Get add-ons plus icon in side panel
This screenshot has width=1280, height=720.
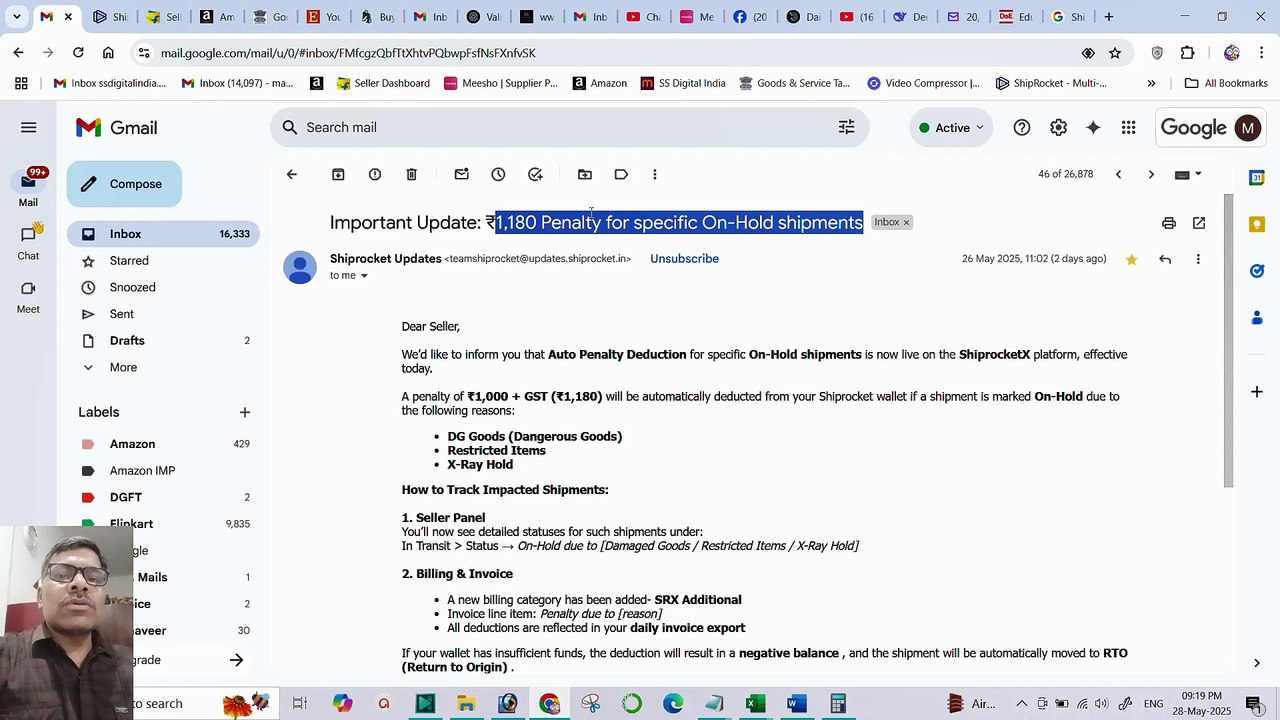[1257, 391]
